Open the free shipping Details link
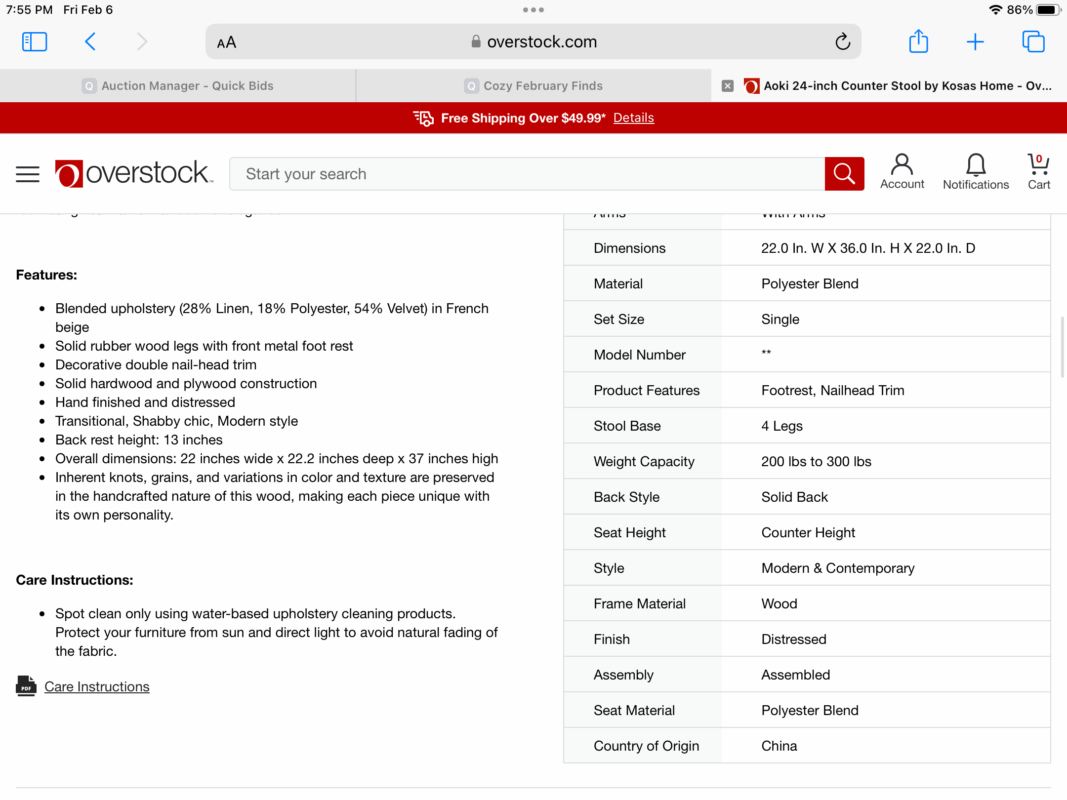This screenshot has height=800, width=1067. point(633,118)
